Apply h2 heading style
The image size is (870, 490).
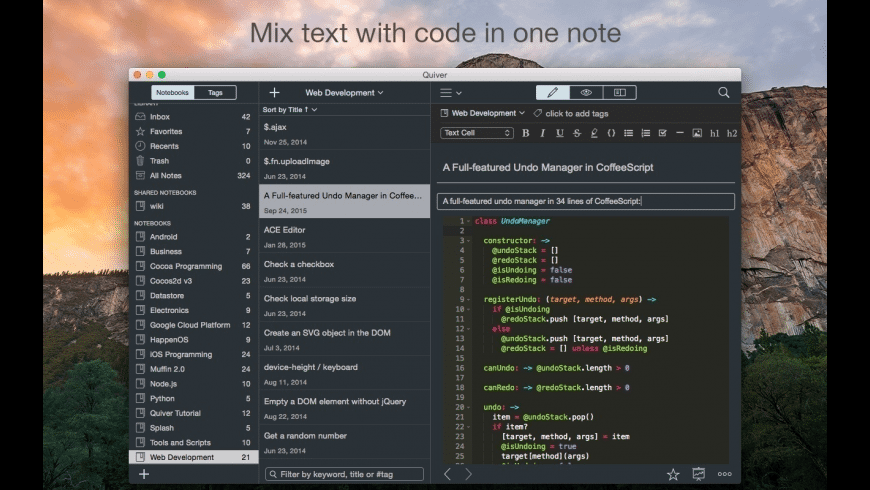[x=732, y=133]
